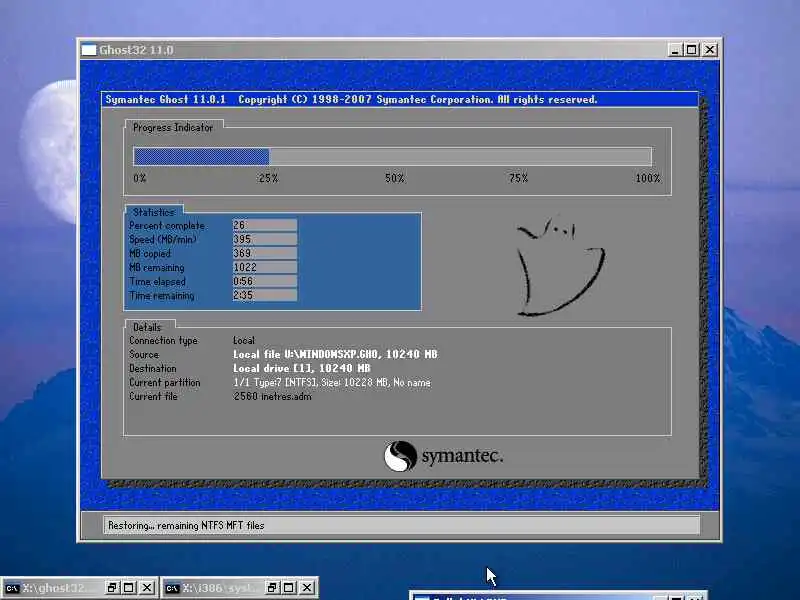Screen dimensions: 800x600
Task: Maximize the Ghost32 11.0 window
Action: click(x=691, y=50)
